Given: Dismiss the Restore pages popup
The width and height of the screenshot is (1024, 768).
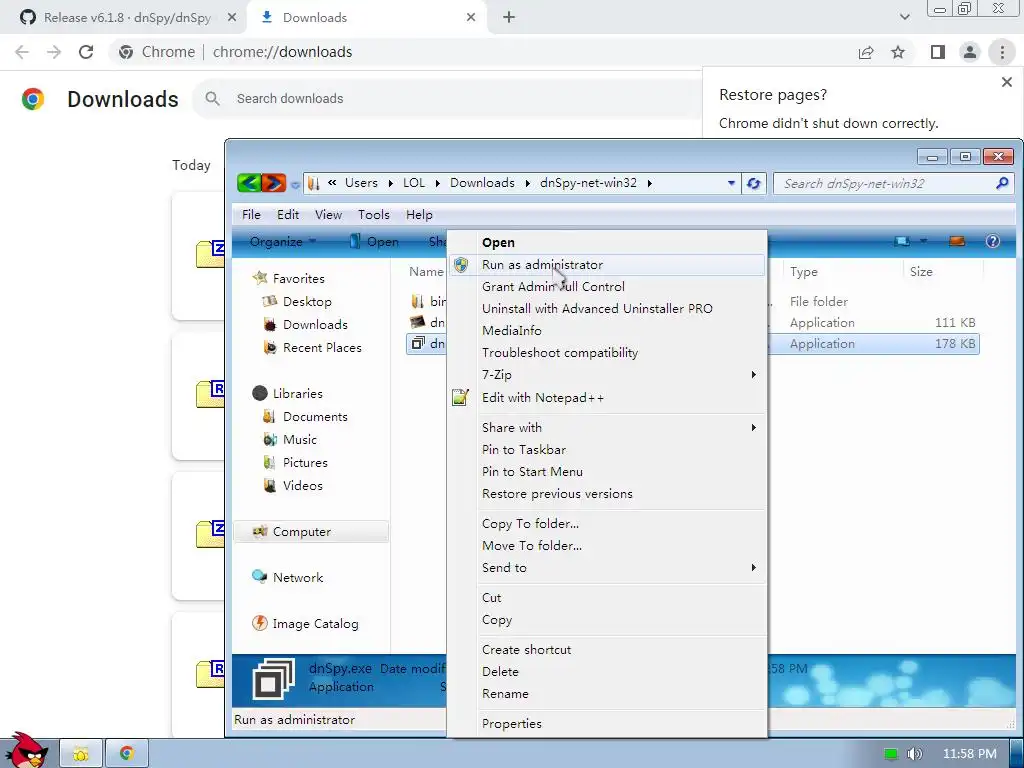Looking at the screenshot, I should coord(1006,82).
